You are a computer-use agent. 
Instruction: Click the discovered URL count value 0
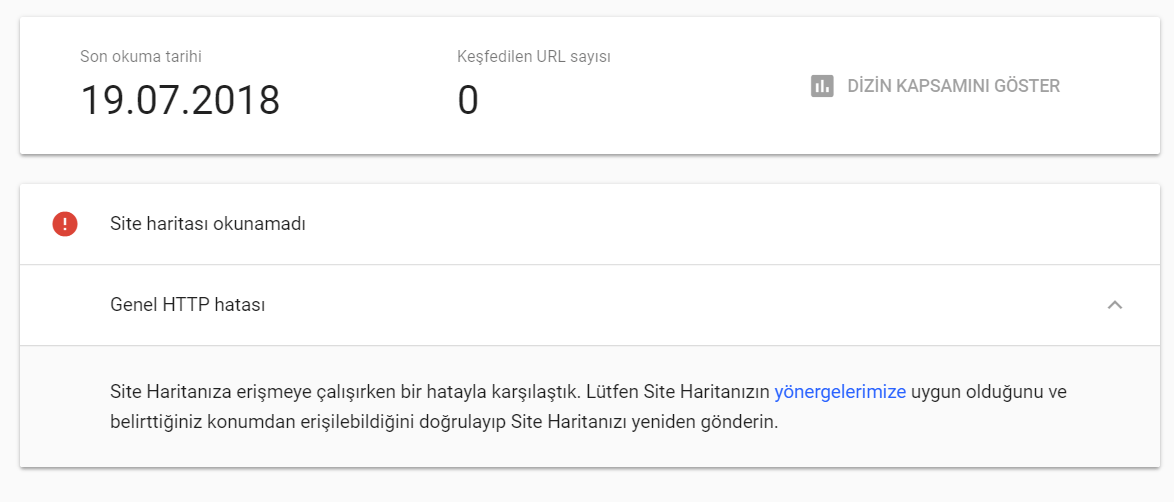[x=468, y=101]
